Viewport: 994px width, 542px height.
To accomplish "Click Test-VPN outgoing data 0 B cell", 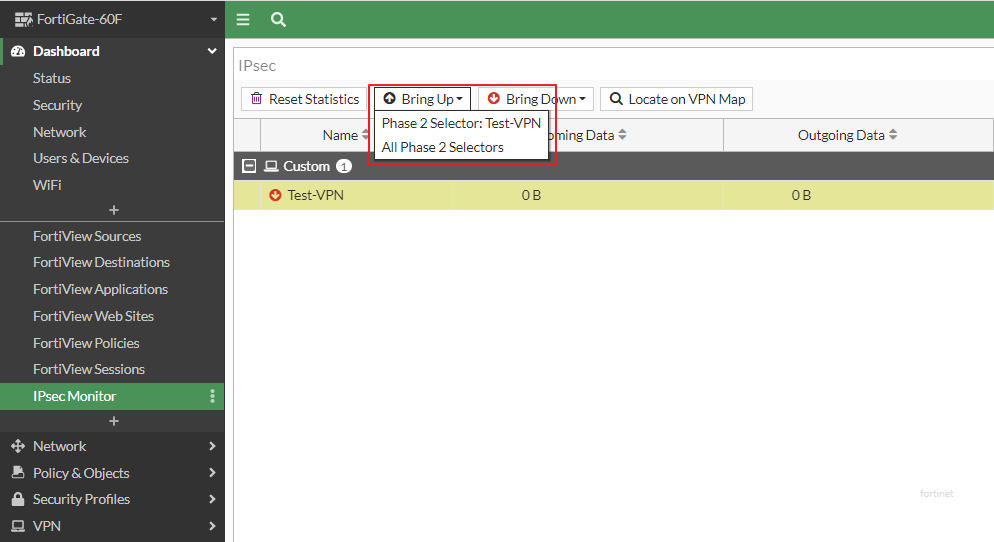I will (801, 195).
